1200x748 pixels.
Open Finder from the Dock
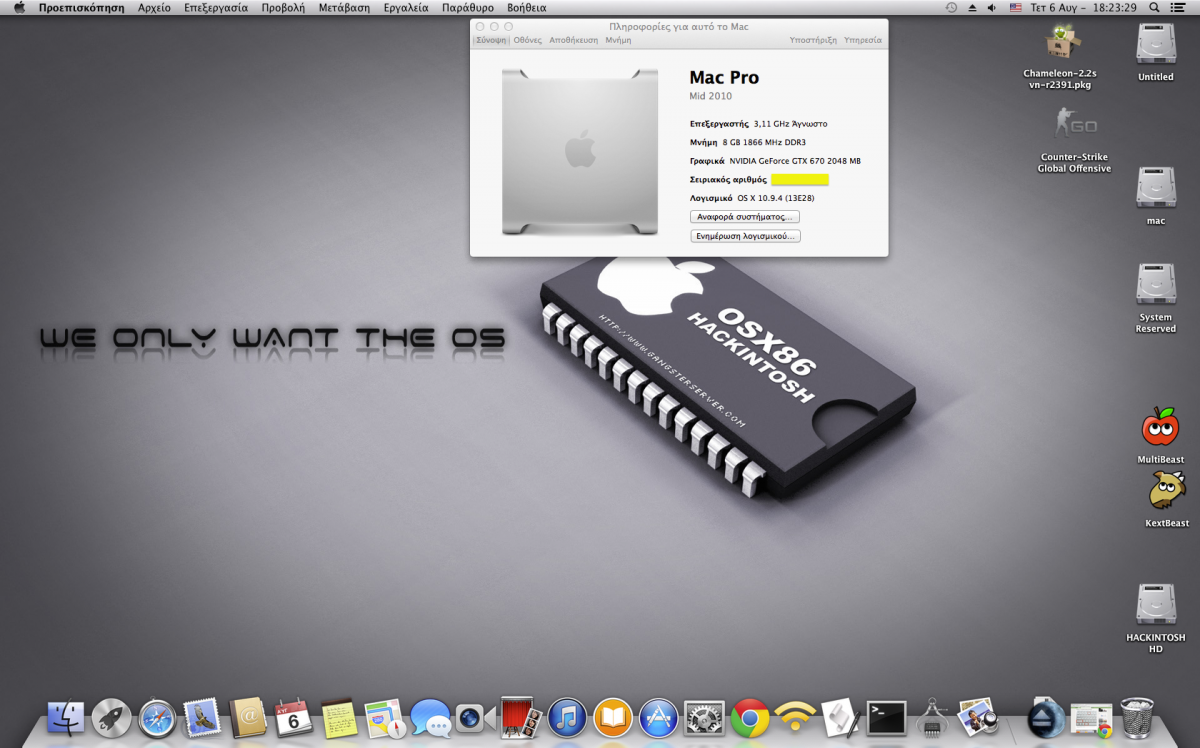click(66, 717)
